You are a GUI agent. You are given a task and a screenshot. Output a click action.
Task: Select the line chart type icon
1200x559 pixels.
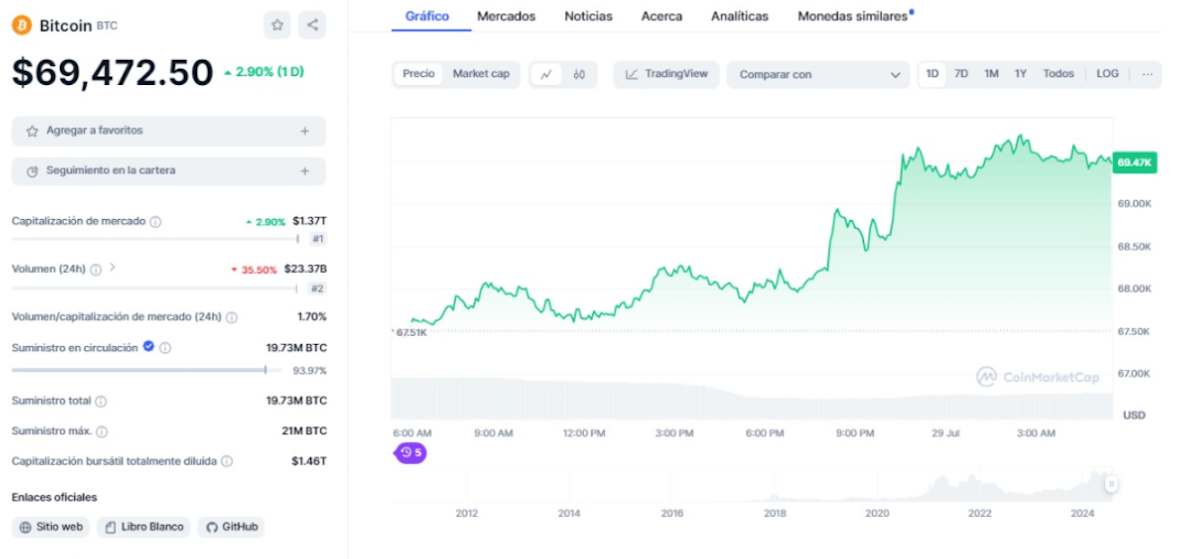(x=546, y=74)
